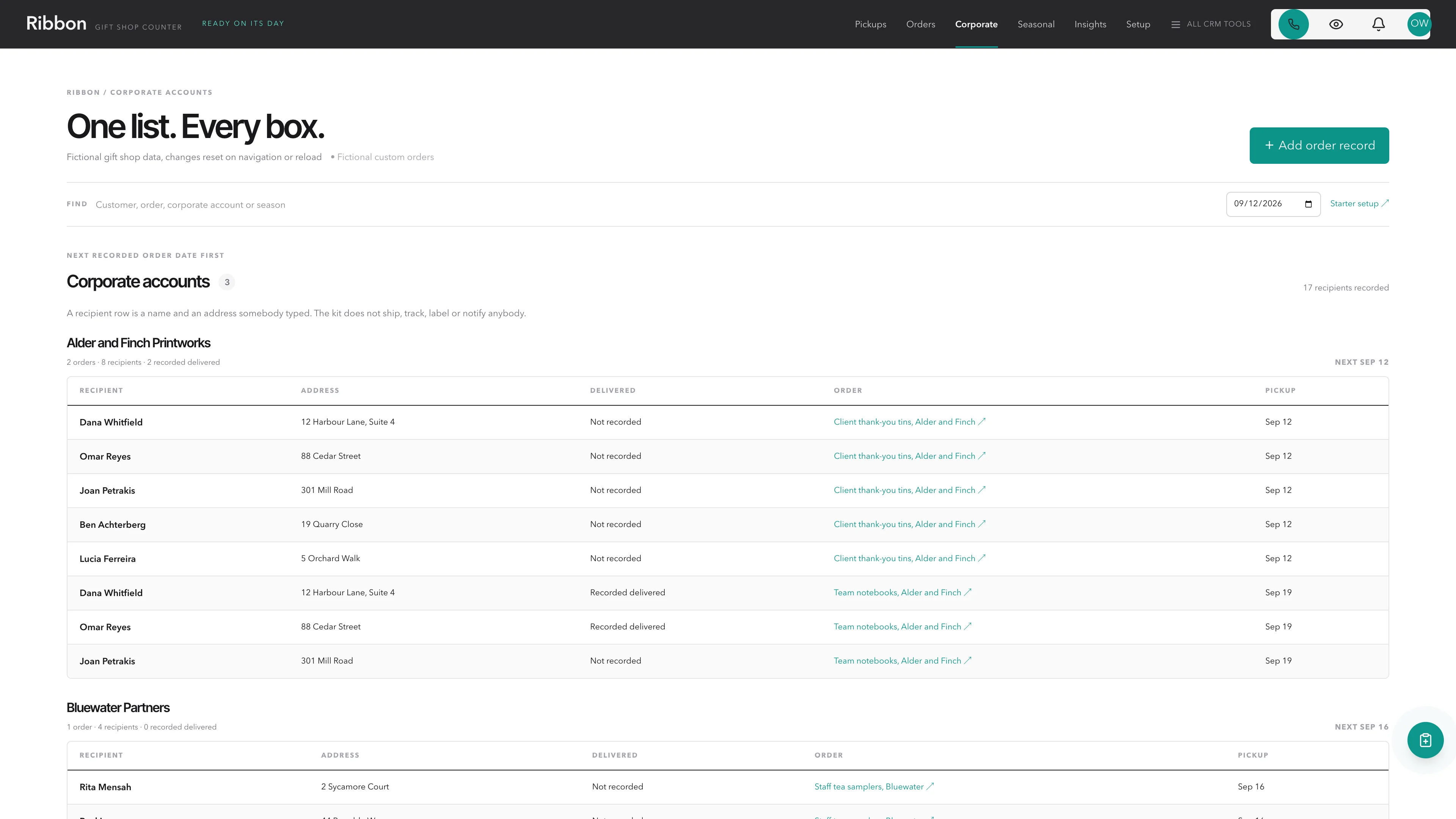Click address 19 Quarry Close
Viewport: 1456px width, 819px height.
click(x=332, y=524)
